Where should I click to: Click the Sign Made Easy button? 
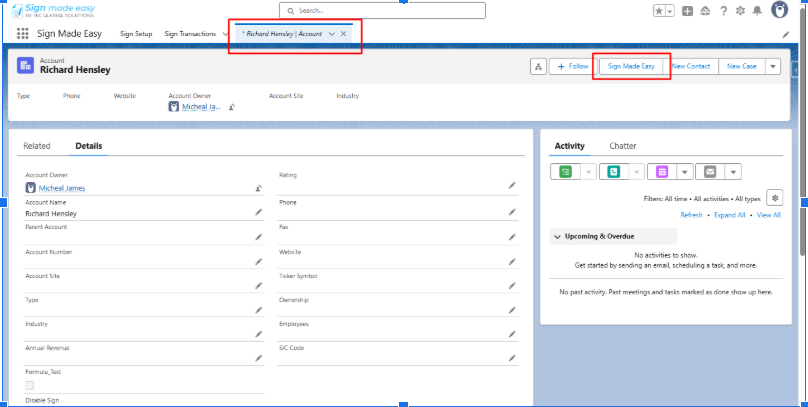(x=631, y=66)
